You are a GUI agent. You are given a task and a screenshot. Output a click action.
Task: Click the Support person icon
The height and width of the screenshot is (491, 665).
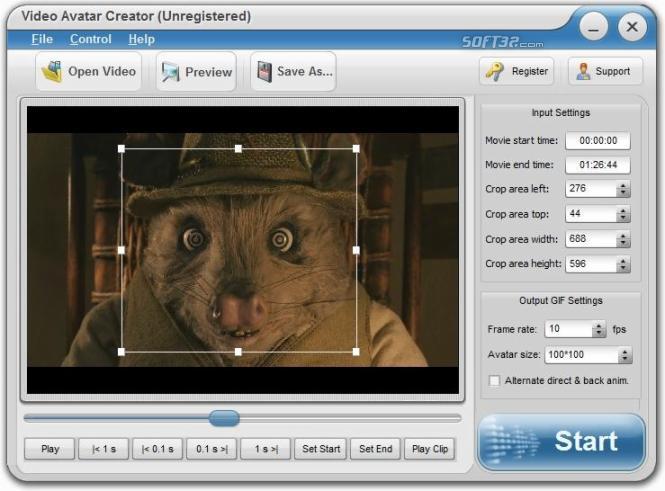click(x=583, y=71)
